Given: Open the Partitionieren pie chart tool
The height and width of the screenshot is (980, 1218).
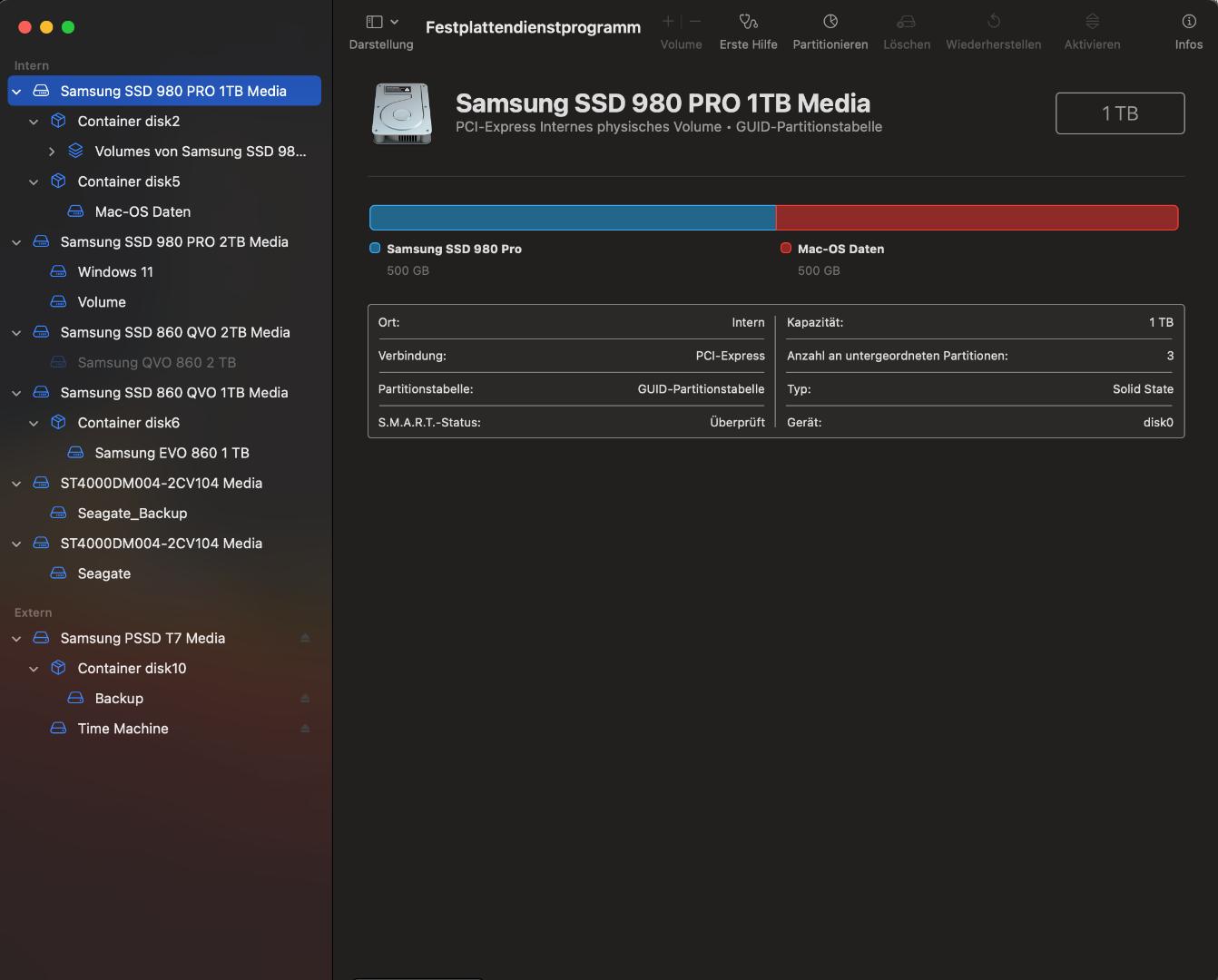Looking at the screenshot, I should (x=830, y=22).
